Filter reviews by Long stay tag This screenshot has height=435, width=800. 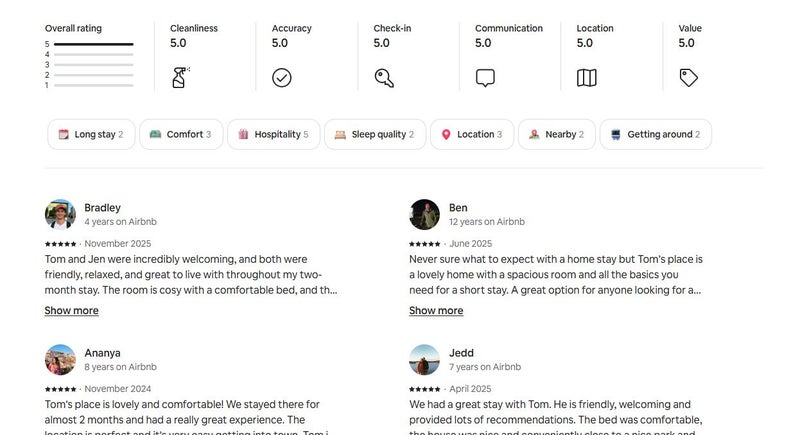click(91, 134)
